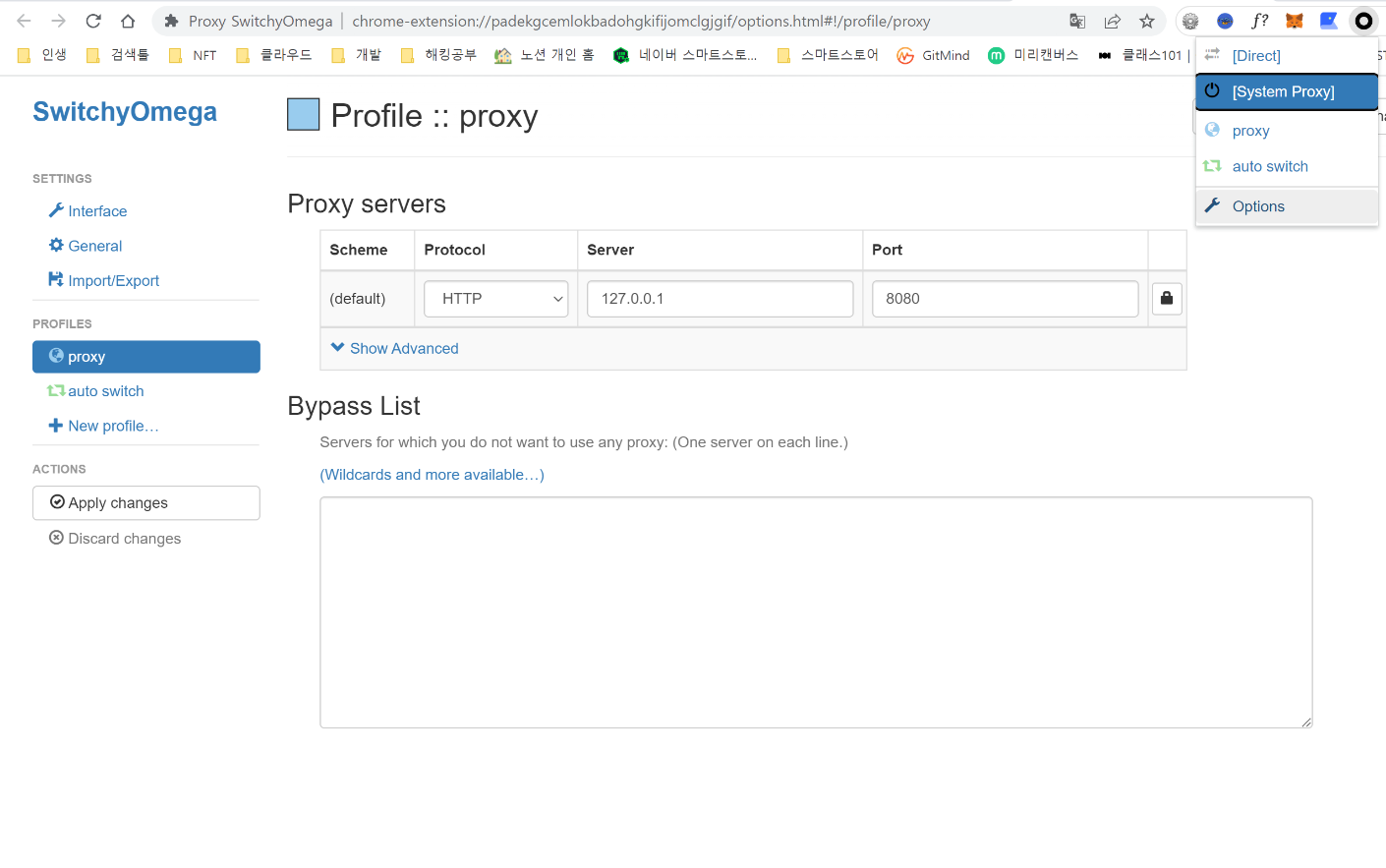
Task: Open the Wildcards and more available link
Action: pyautogui.click(x=432, y=475)
